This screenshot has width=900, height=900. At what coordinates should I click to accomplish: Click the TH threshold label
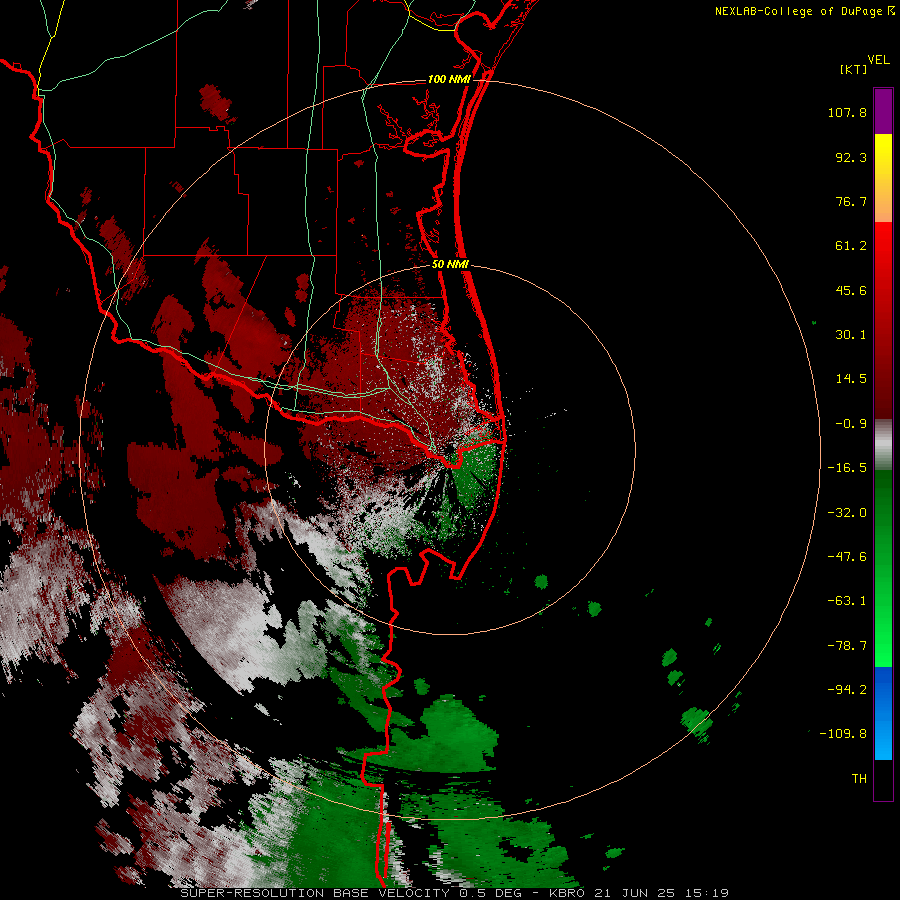point(859,779)
